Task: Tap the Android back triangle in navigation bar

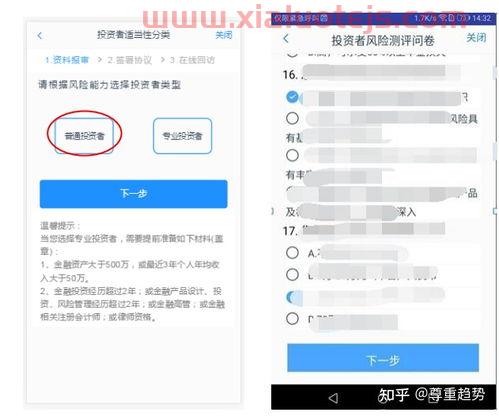Action: click(333, 397)
